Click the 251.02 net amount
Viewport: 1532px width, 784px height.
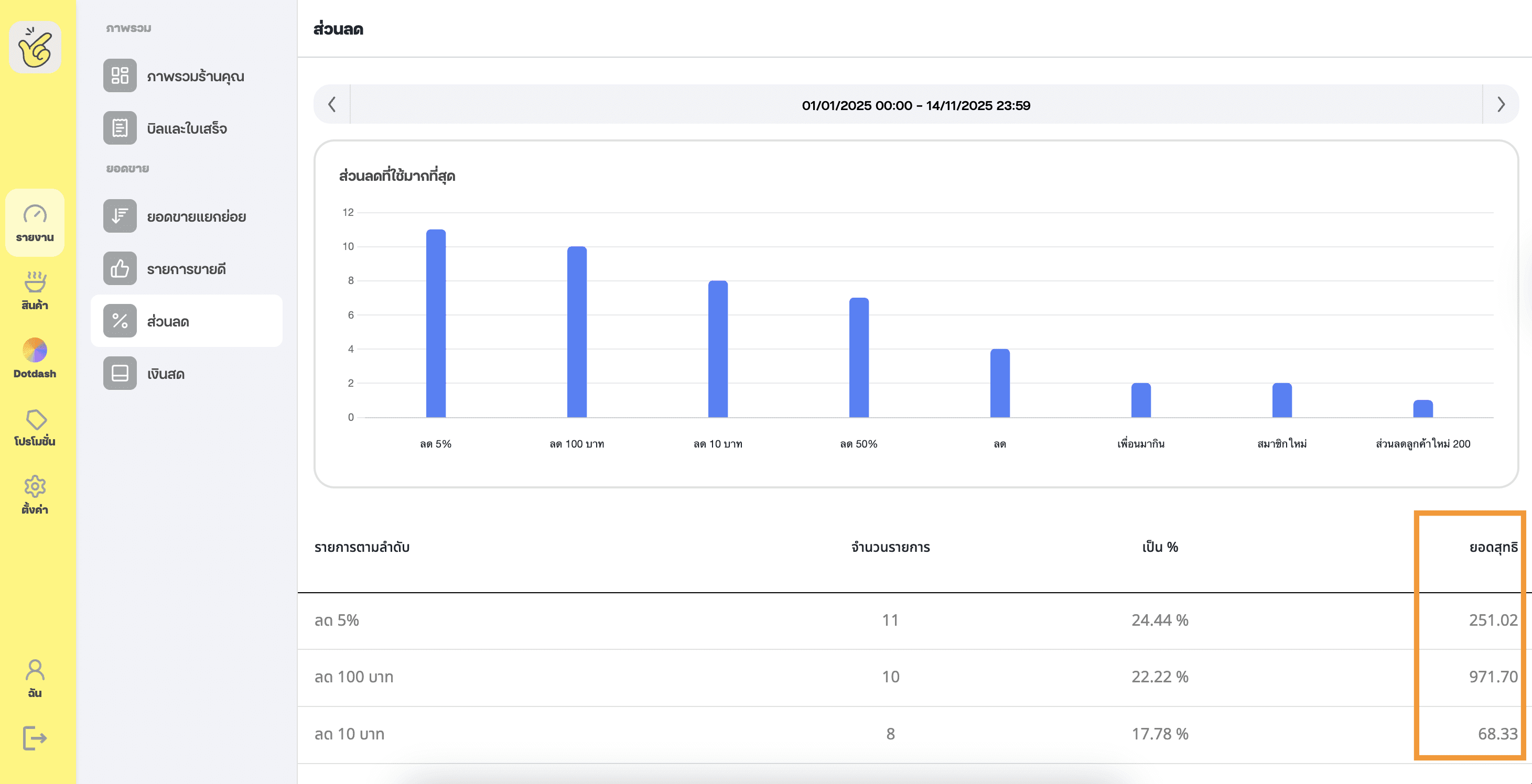pos(1493,620)
